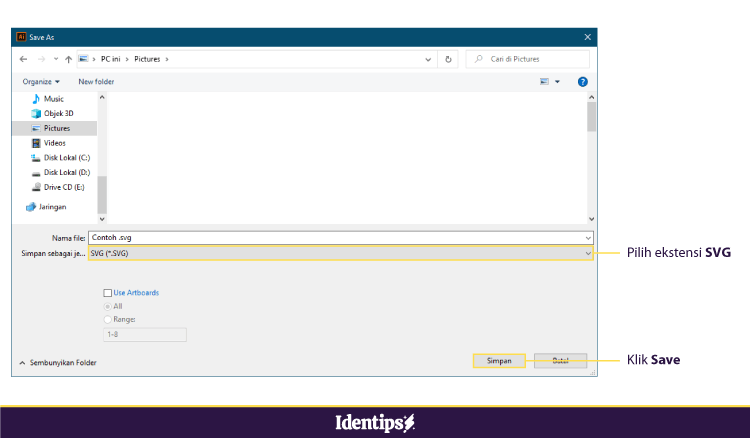Image resolution: width=750 pixels, height=438 pixels.
Task: Select Disk Lokal (C:) drive
Action: 66,158
